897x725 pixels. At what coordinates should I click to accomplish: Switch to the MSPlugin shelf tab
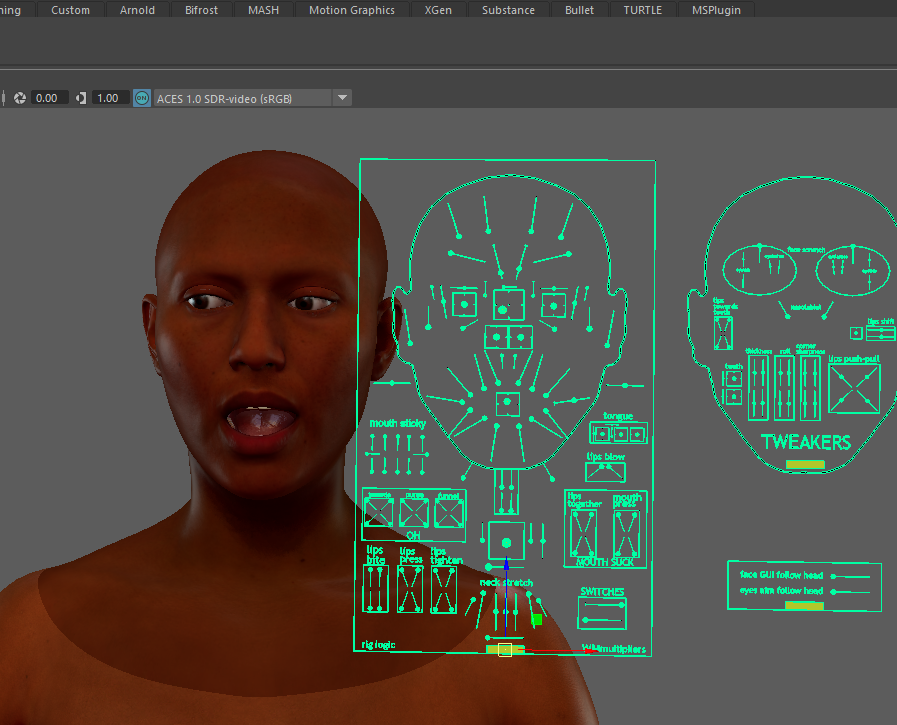click(x=716, y=10)
